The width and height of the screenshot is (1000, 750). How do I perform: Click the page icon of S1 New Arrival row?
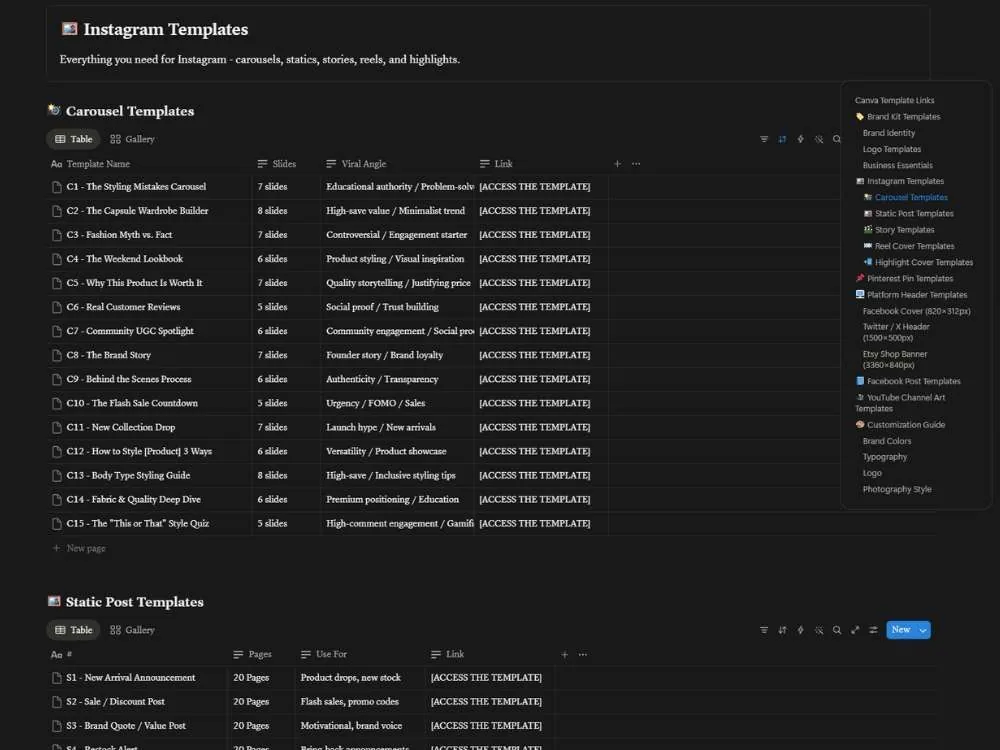(57, 678)
